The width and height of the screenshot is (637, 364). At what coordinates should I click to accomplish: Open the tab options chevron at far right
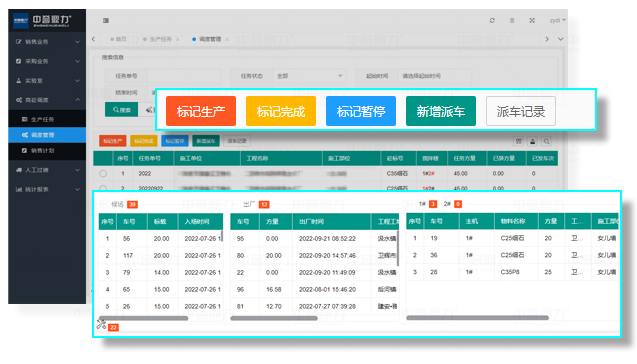(x=561, y=39)
